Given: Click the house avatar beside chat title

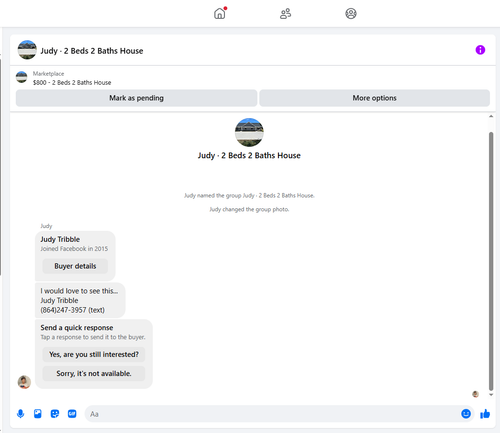Looking at the screenshot, I should (x=27, y=50).
